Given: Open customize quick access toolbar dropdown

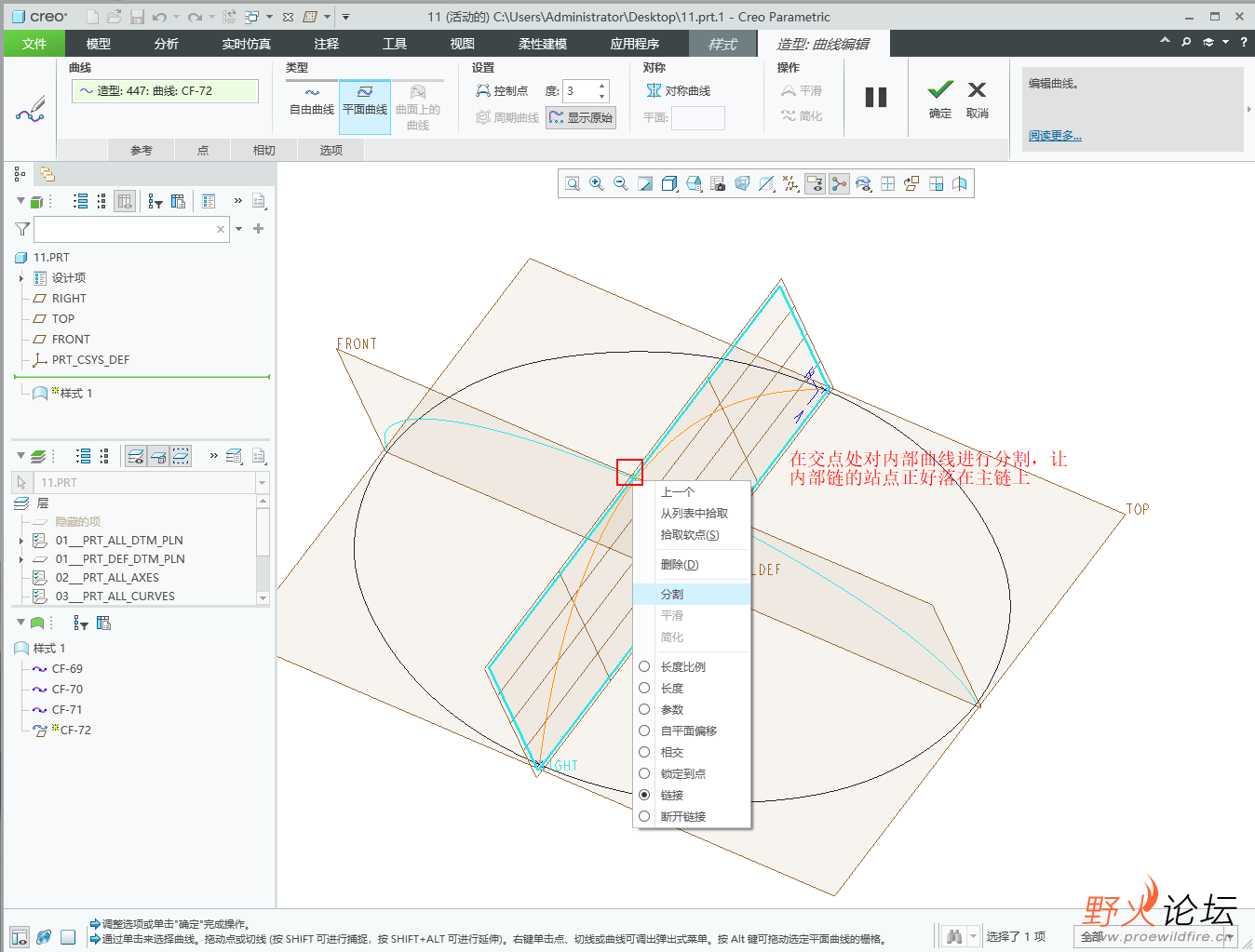Looking at the screenshot, I should [x=345, y=17].
